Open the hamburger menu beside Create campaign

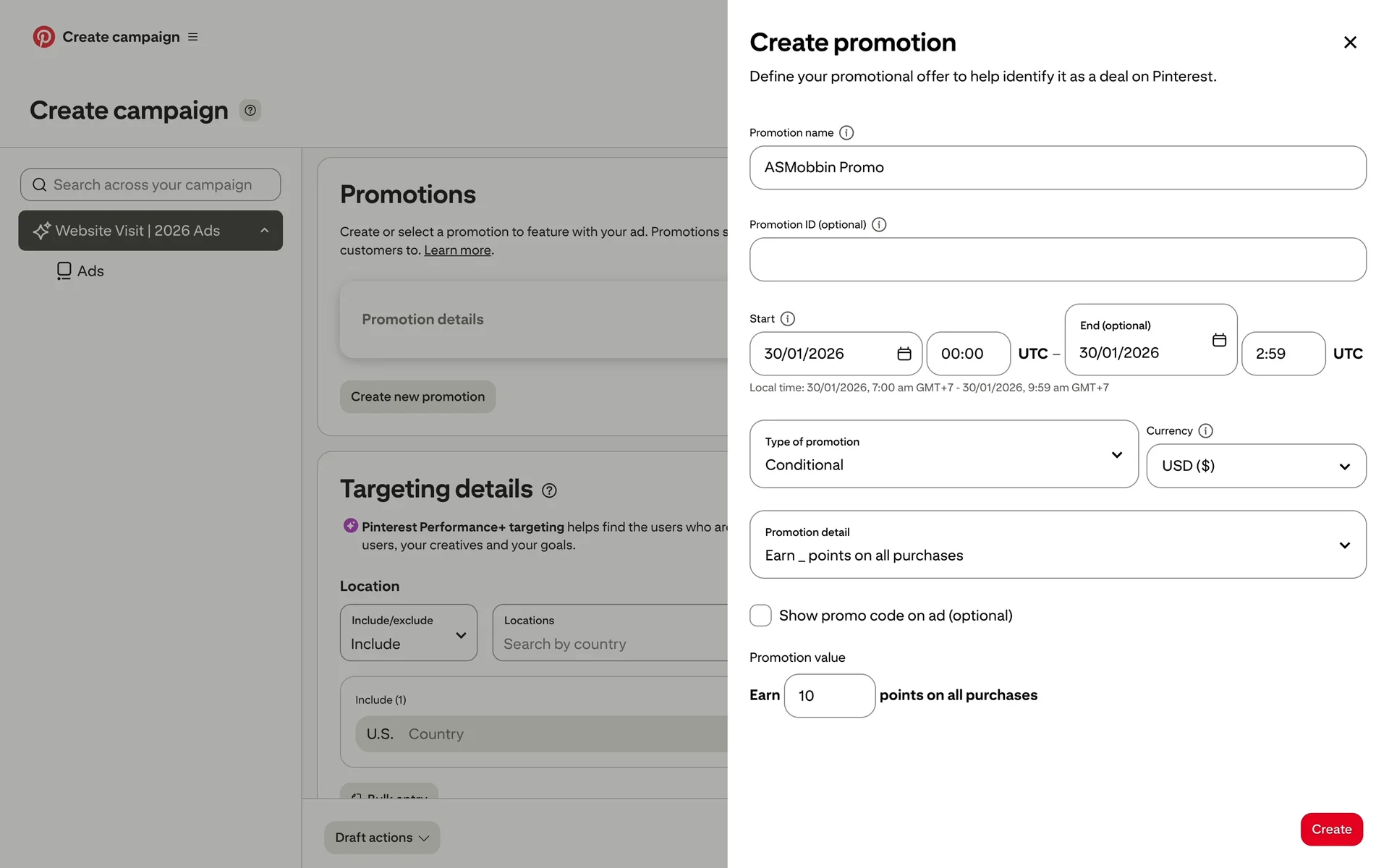192,37
